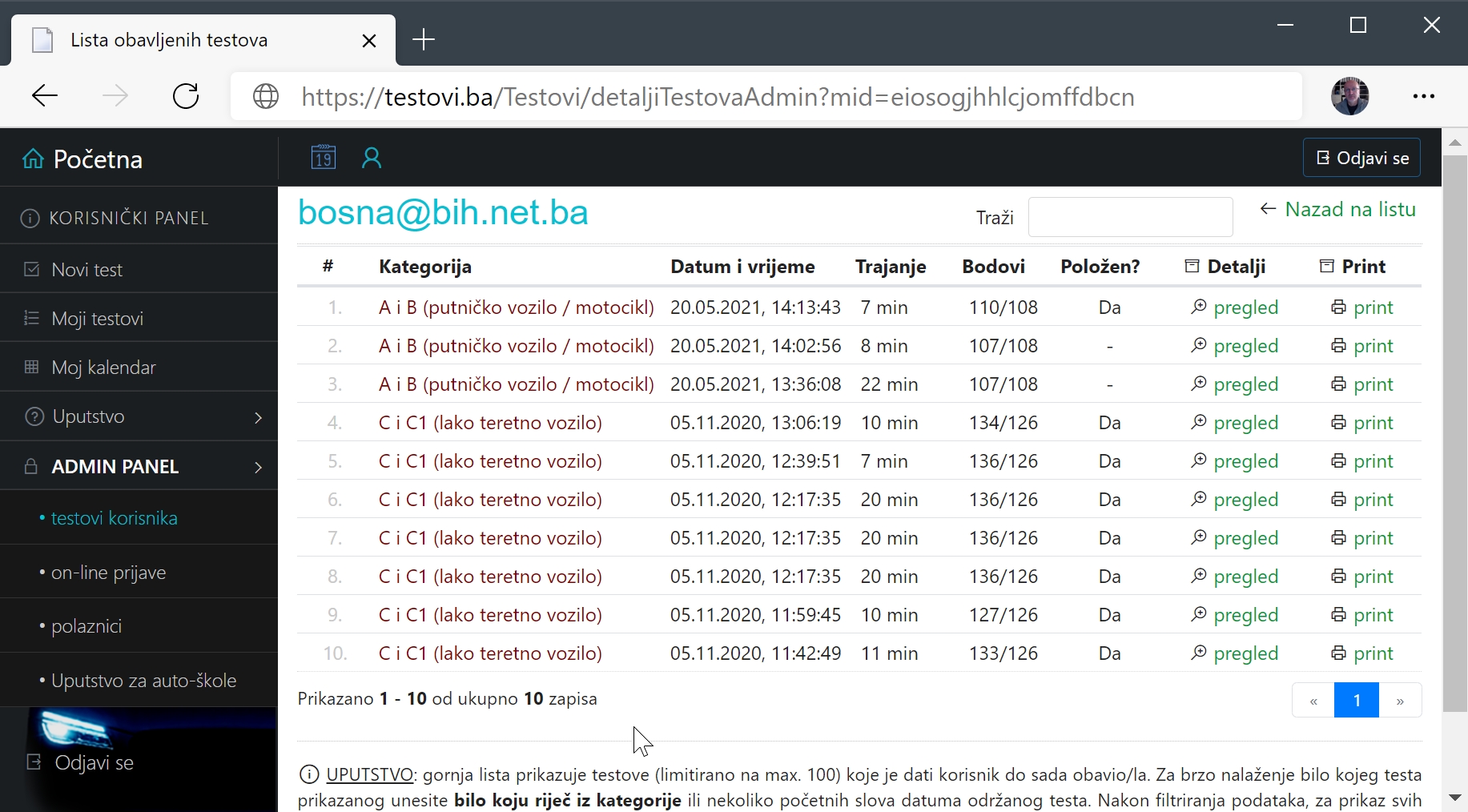Click the browser address bar URL
The width and height of the screenshot is (1468, 812).
tap(718, 97)
